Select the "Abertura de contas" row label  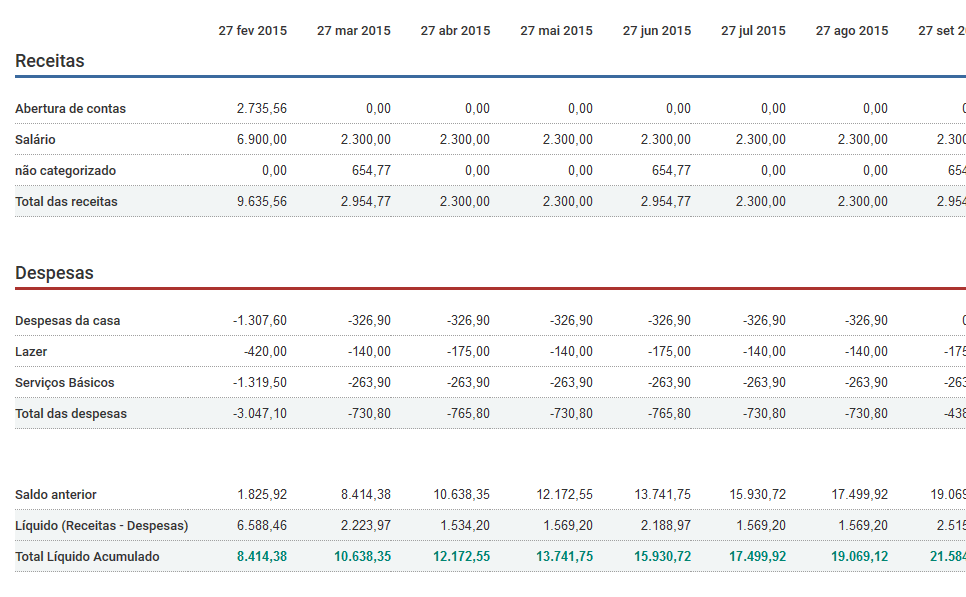[70, 108]
